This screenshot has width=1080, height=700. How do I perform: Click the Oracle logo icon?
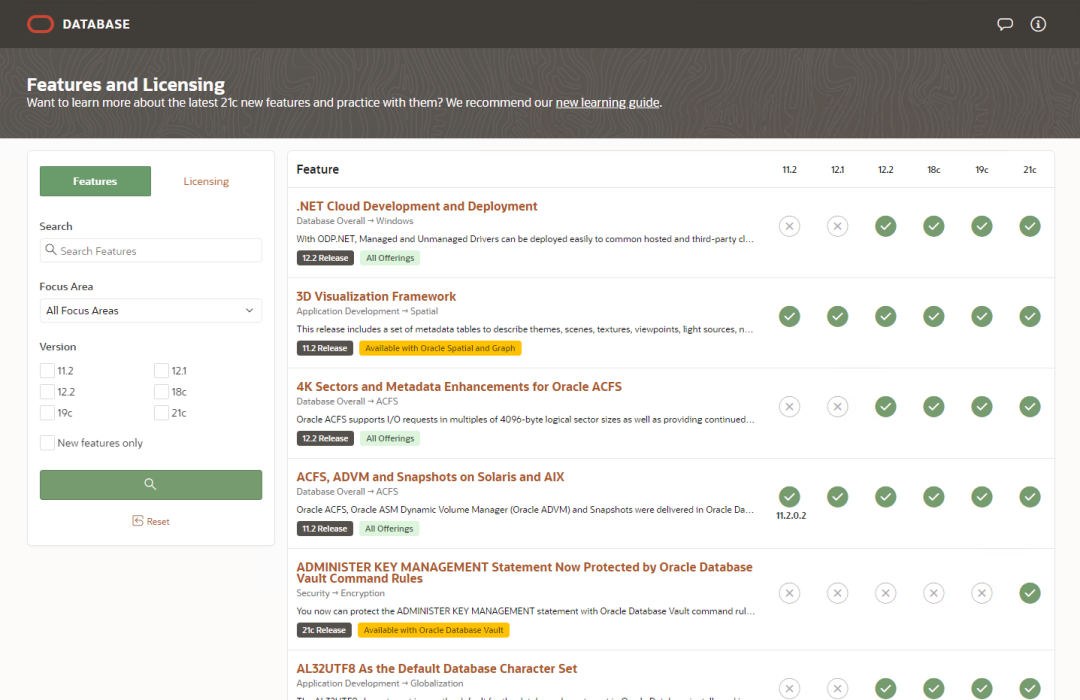coord(40,24)
